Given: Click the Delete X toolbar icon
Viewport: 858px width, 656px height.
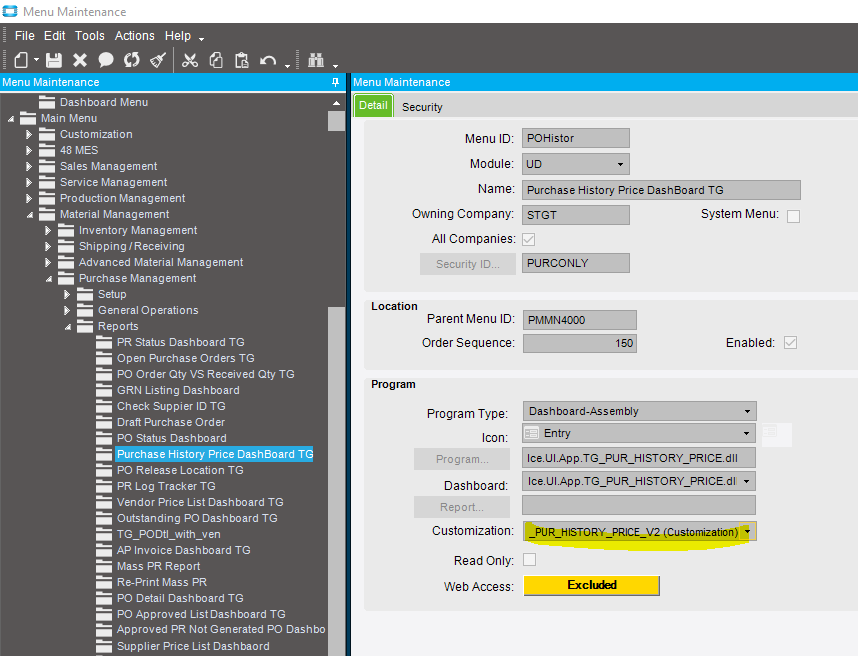Looking at the screenshot, I should click(80, 60).
